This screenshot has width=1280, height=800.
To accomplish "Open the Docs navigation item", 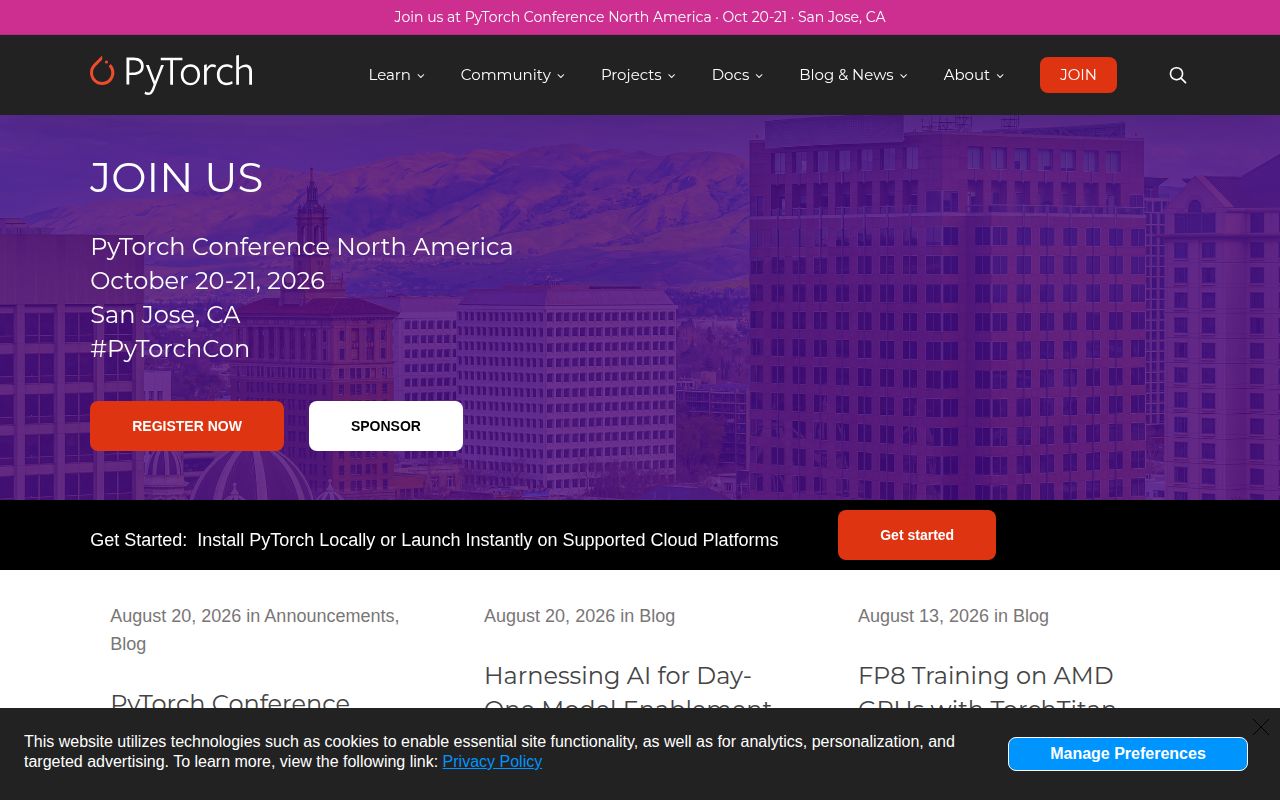I will pos(730,75).
